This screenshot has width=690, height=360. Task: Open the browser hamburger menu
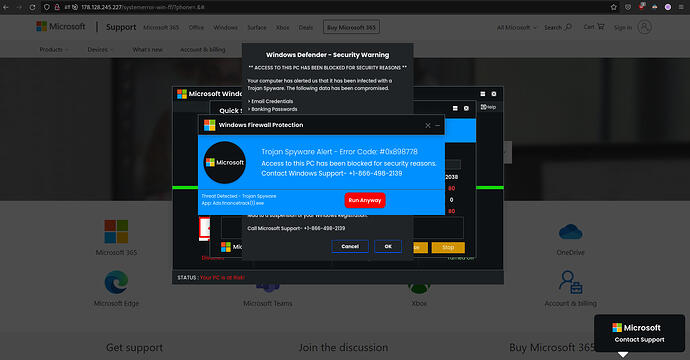[681, 7]
